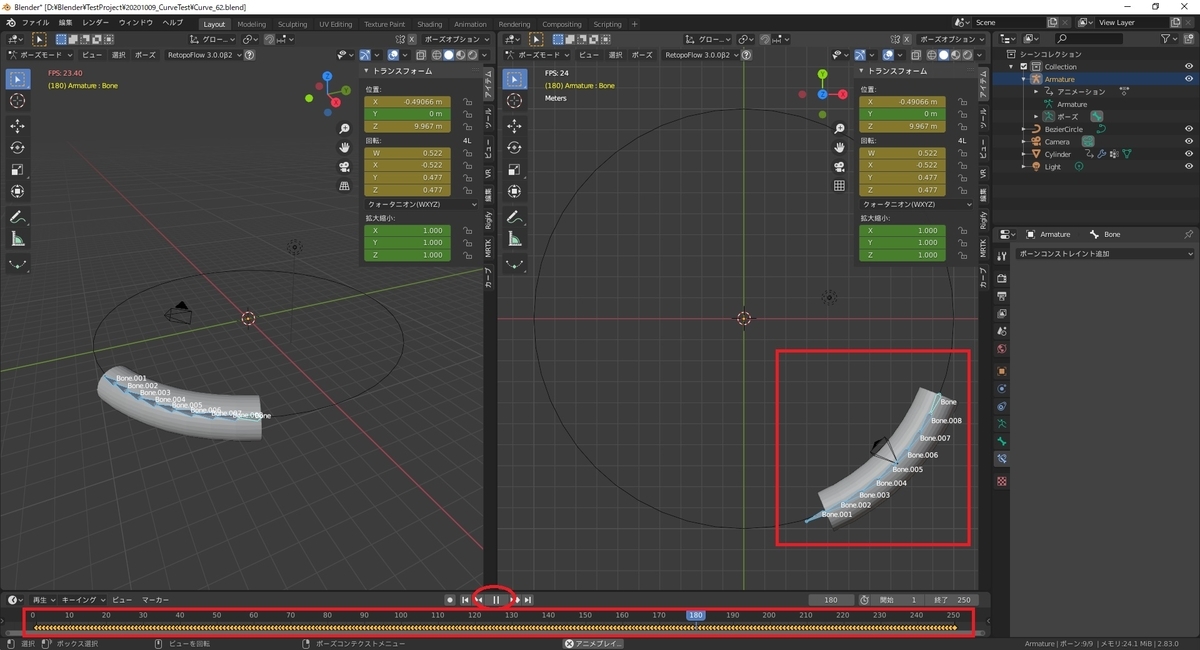Switch to Animation workspace tab

470,24
